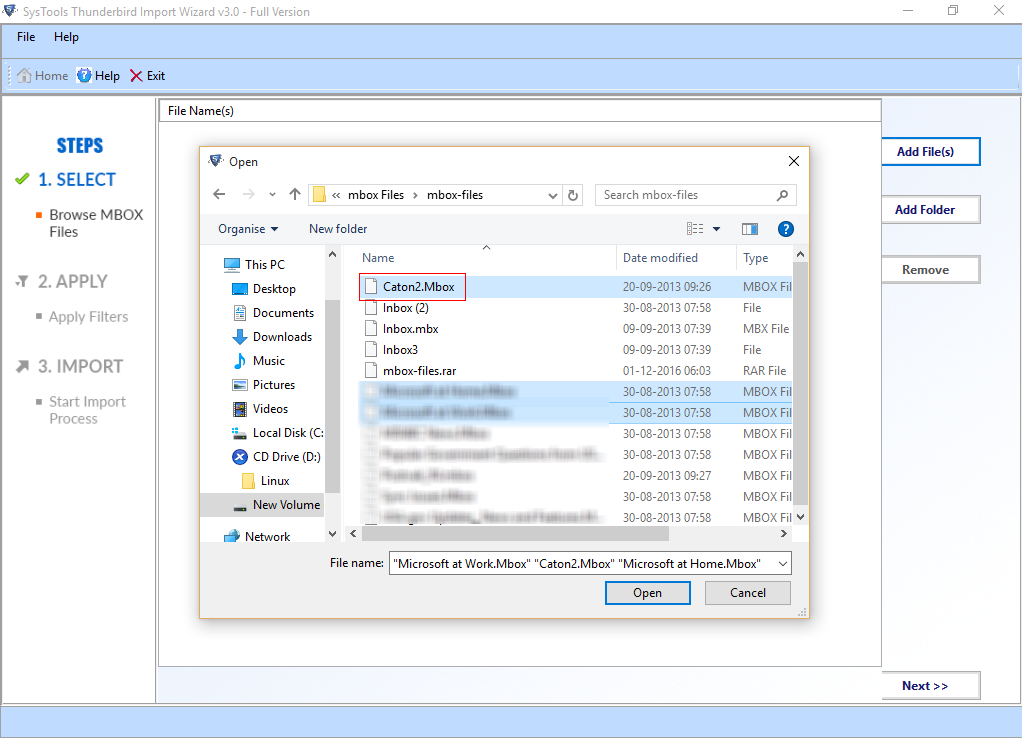Expand the File name dropdown arrow

click(783, 563)
